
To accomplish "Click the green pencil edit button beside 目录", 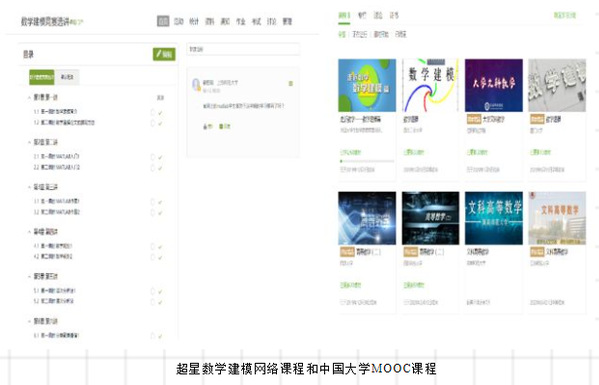I will click(x=164, y=54).
